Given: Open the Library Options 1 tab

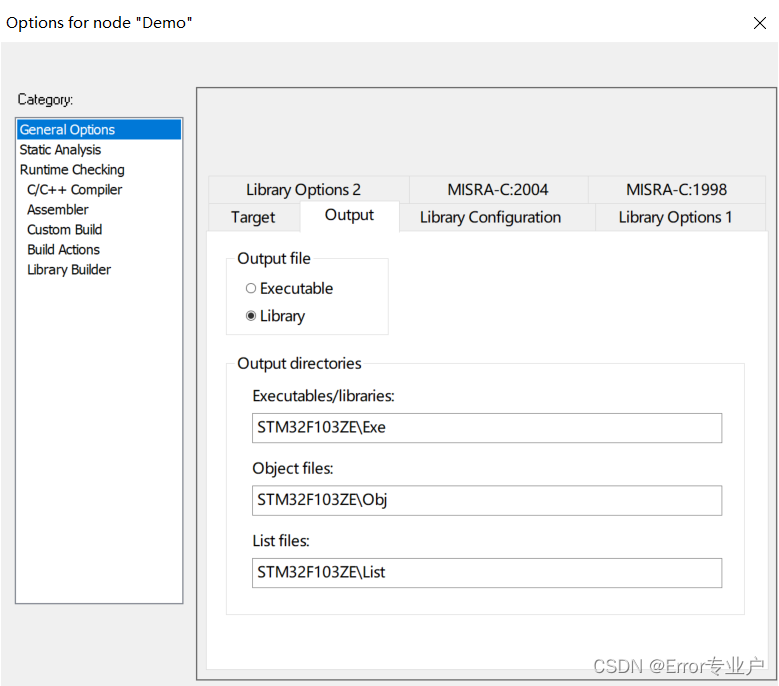Looking at the screenshot, I should coord(675,218).
